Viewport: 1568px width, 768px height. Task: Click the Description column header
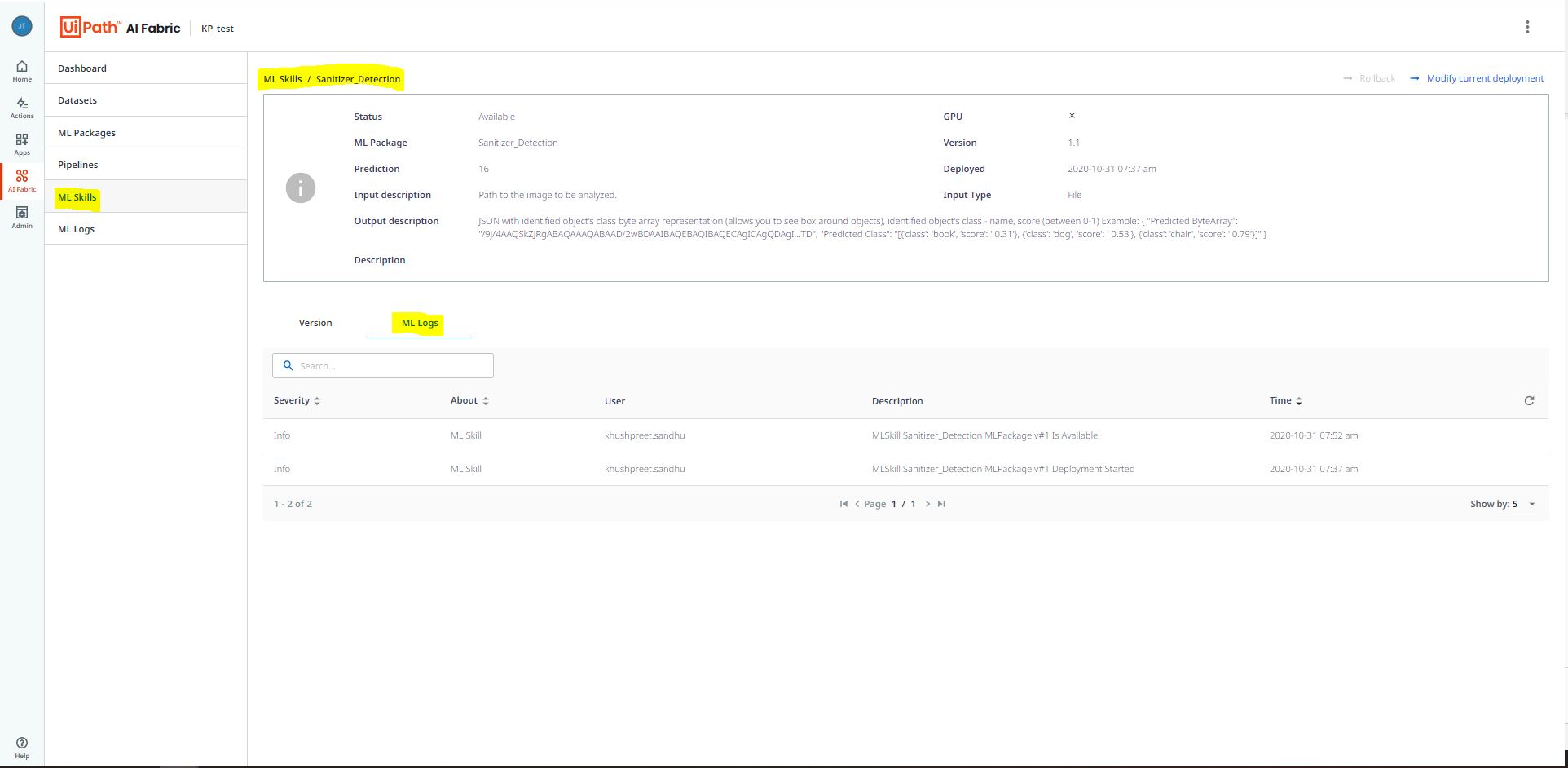pyautogui.click(x=897, y=401)
